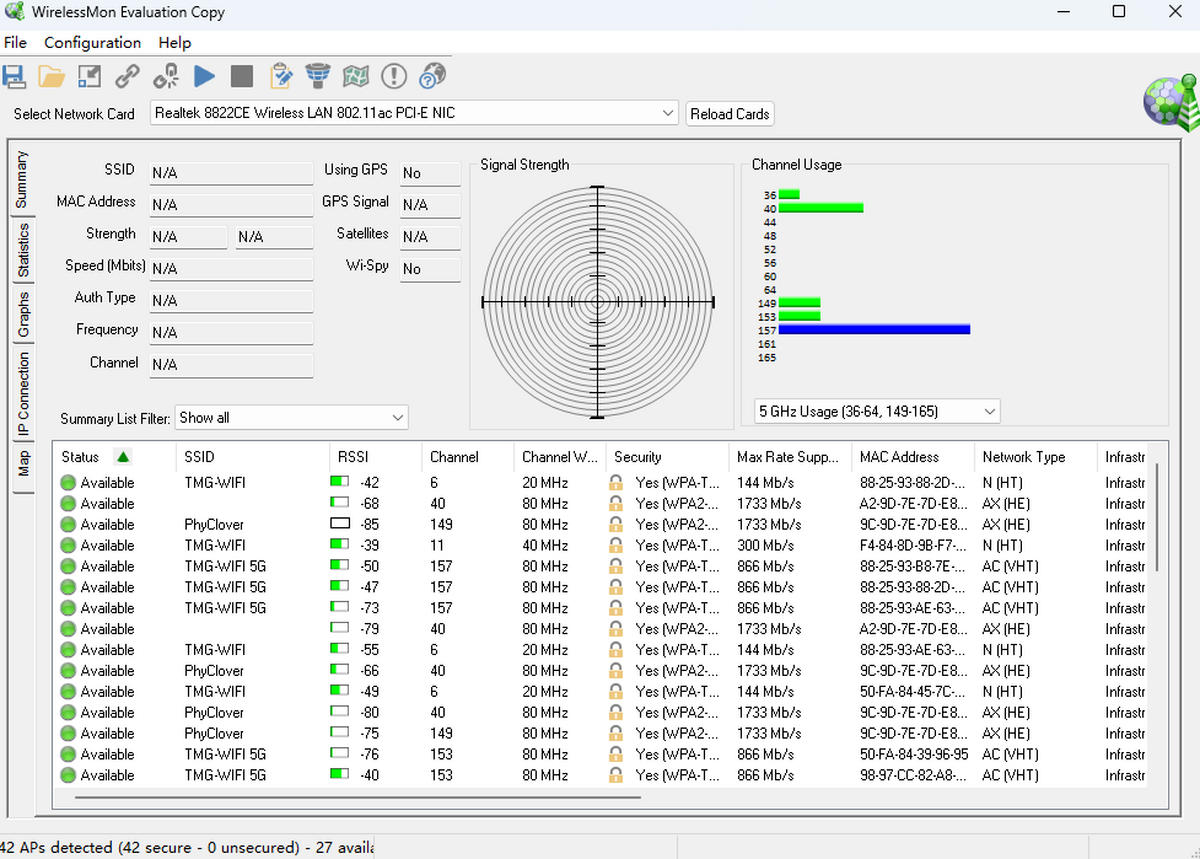Click the horizontal scrollbar under the AP list
1200x859 pixels.
357,797
